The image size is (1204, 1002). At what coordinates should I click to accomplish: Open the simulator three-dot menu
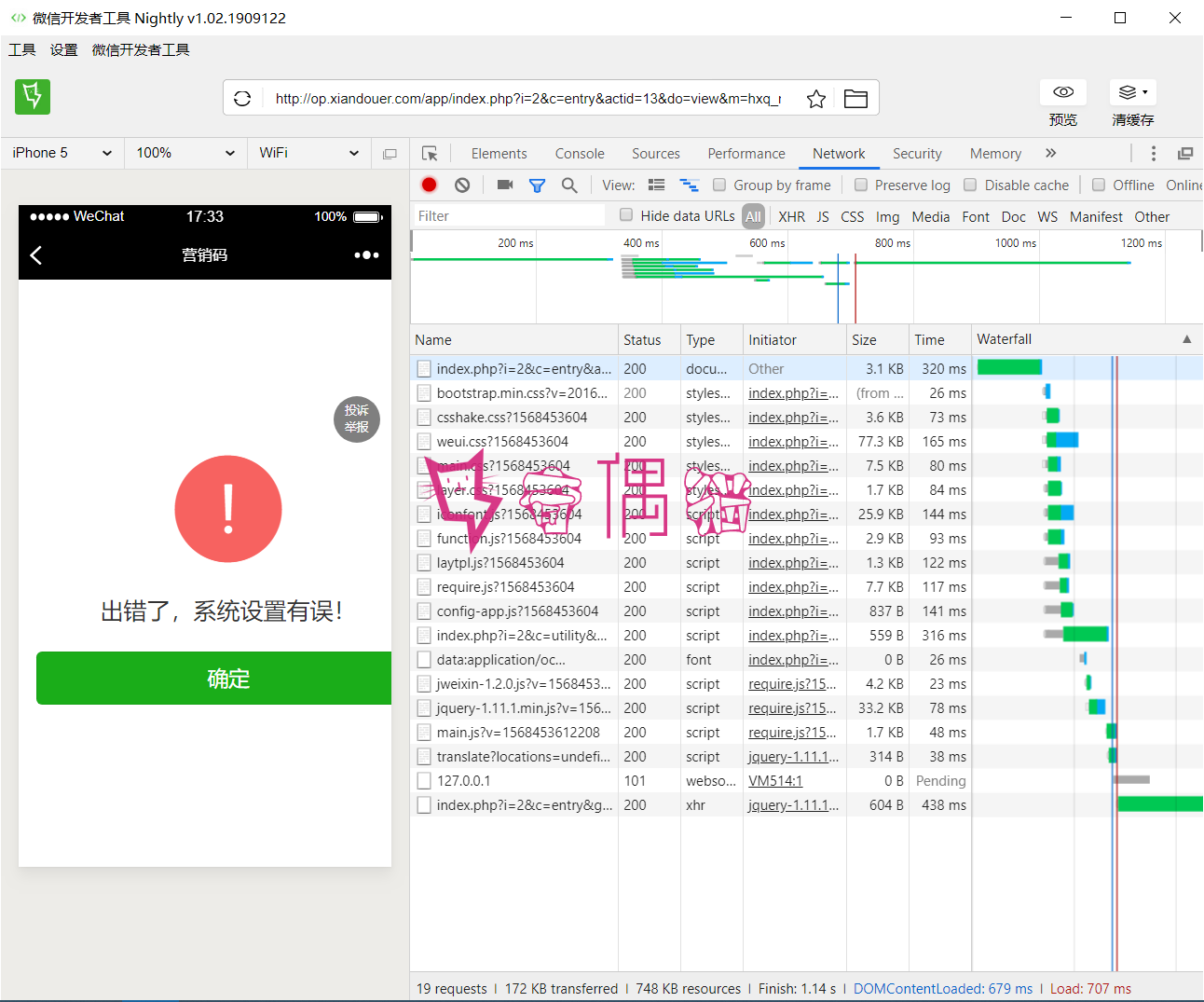point(366,254)
